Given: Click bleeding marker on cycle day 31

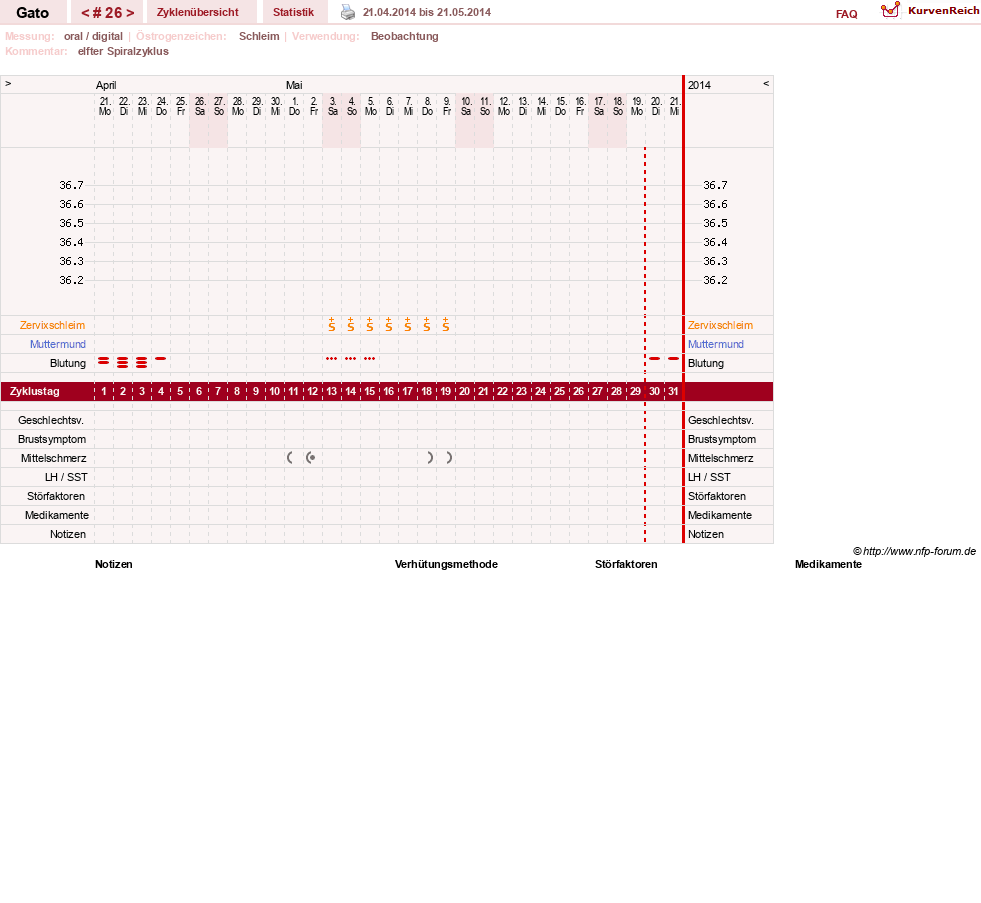Looking at the screenshot, I should (x=673, y=359).
